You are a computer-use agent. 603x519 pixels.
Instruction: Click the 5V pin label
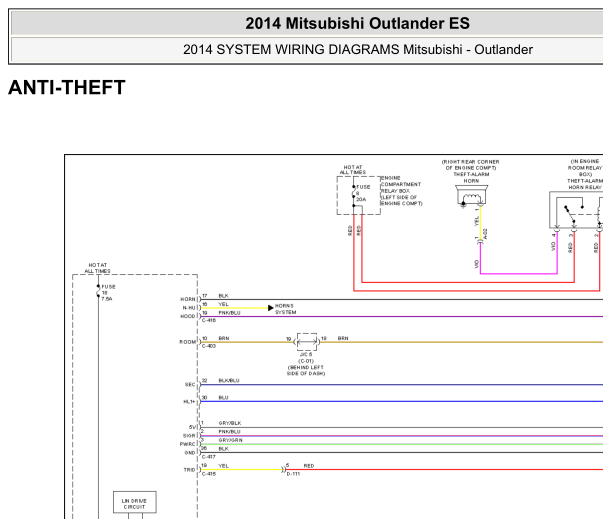click(x=192, y=427)
